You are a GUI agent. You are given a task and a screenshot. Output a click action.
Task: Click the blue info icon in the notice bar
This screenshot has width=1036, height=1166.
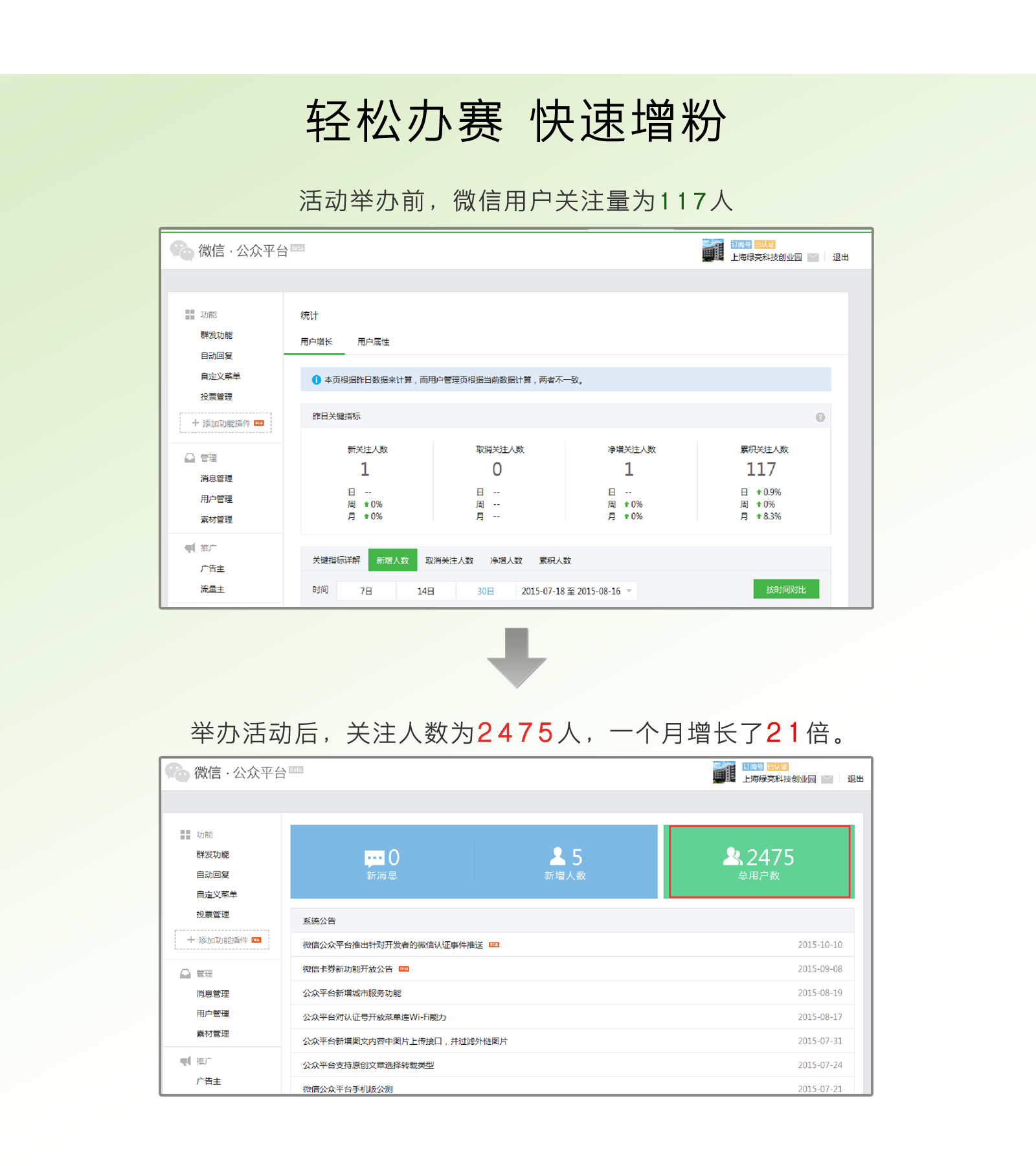(x=316, y=380)
